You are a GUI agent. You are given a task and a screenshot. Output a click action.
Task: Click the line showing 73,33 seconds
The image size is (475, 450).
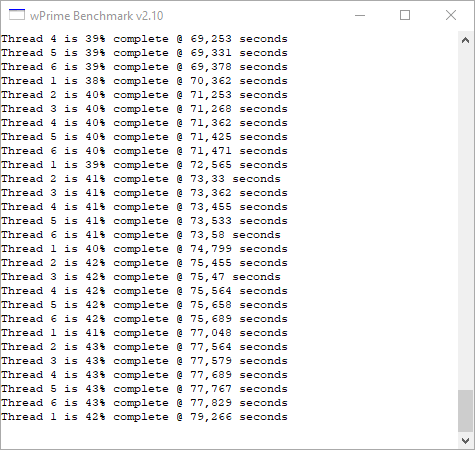click(x=141, y=179)
